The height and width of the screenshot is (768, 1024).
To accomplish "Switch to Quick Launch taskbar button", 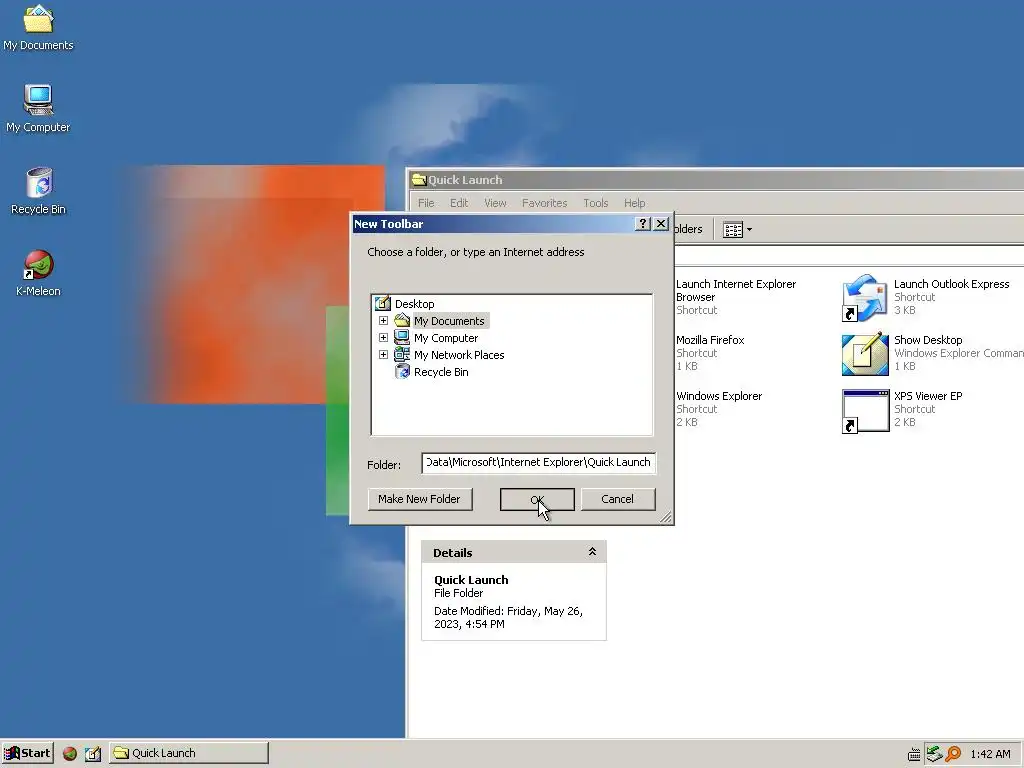I will pos(189,753).
